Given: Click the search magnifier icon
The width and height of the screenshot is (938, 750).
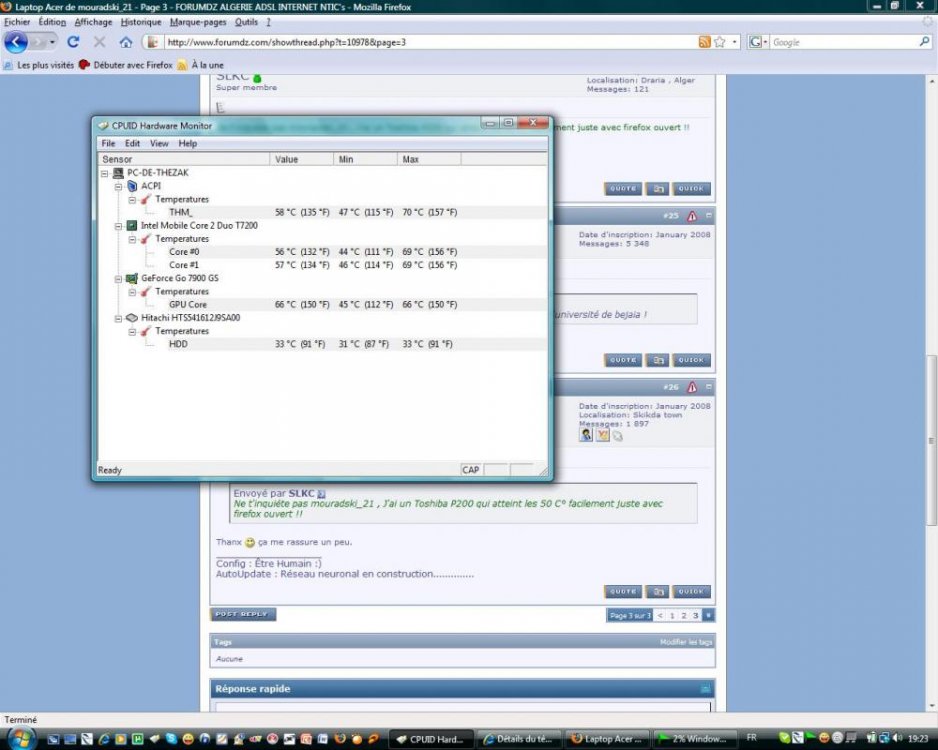Looking at the screenshot, I should [x=924, y=42].
